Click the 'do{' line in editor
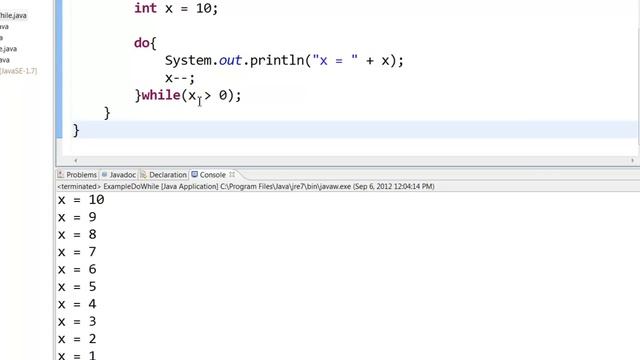Viewport: 640px width, 360px height. tap(145, 43)
